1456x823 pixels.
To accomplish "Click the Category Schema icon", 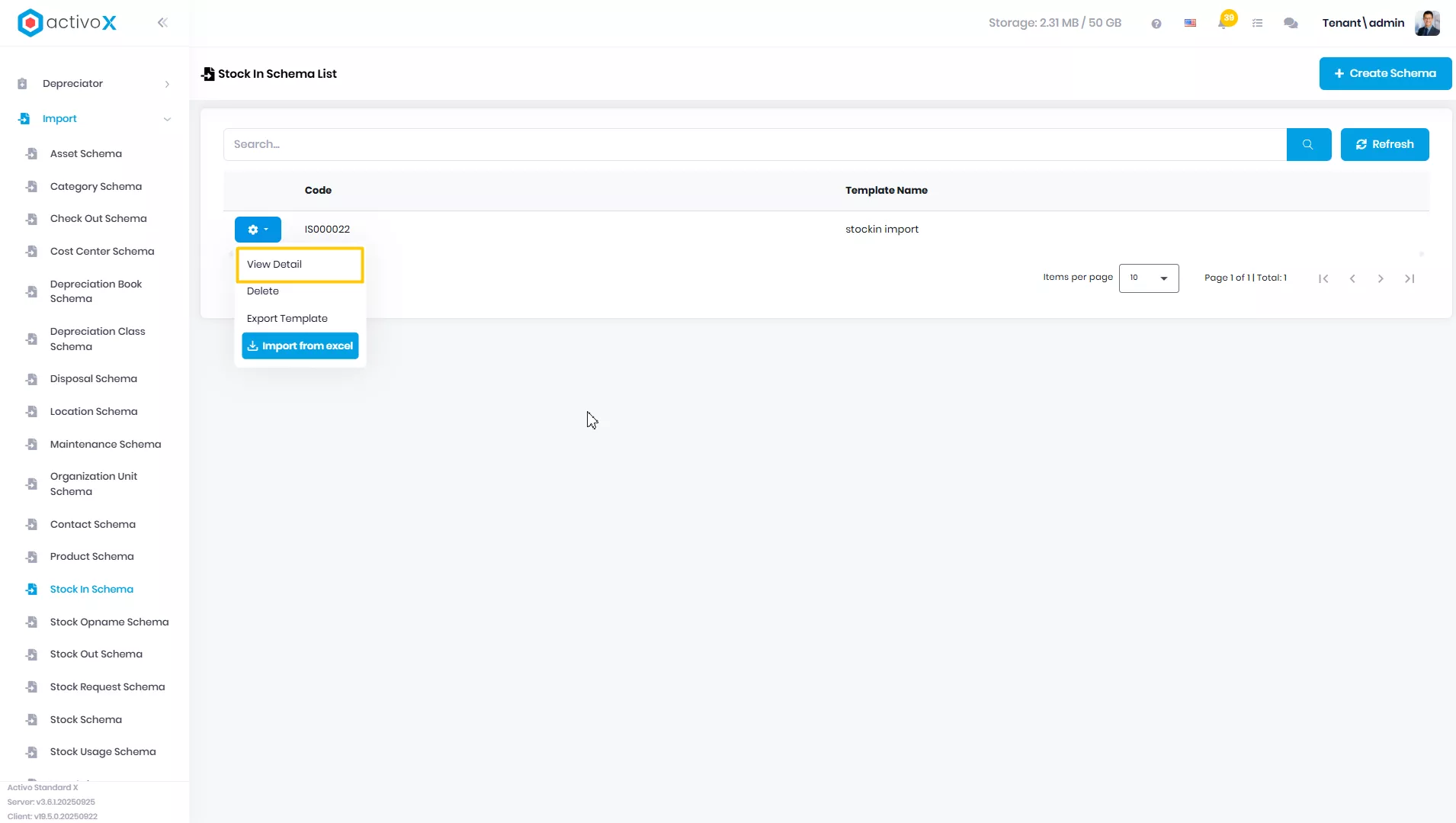I will tap(31, 187).
